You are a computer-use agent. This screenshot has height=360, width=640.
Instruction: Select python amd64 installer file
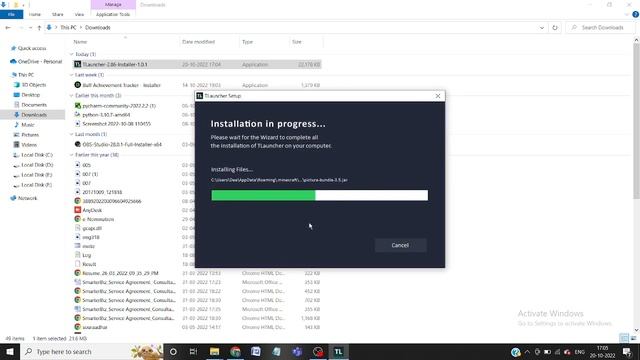coord(106,115)
